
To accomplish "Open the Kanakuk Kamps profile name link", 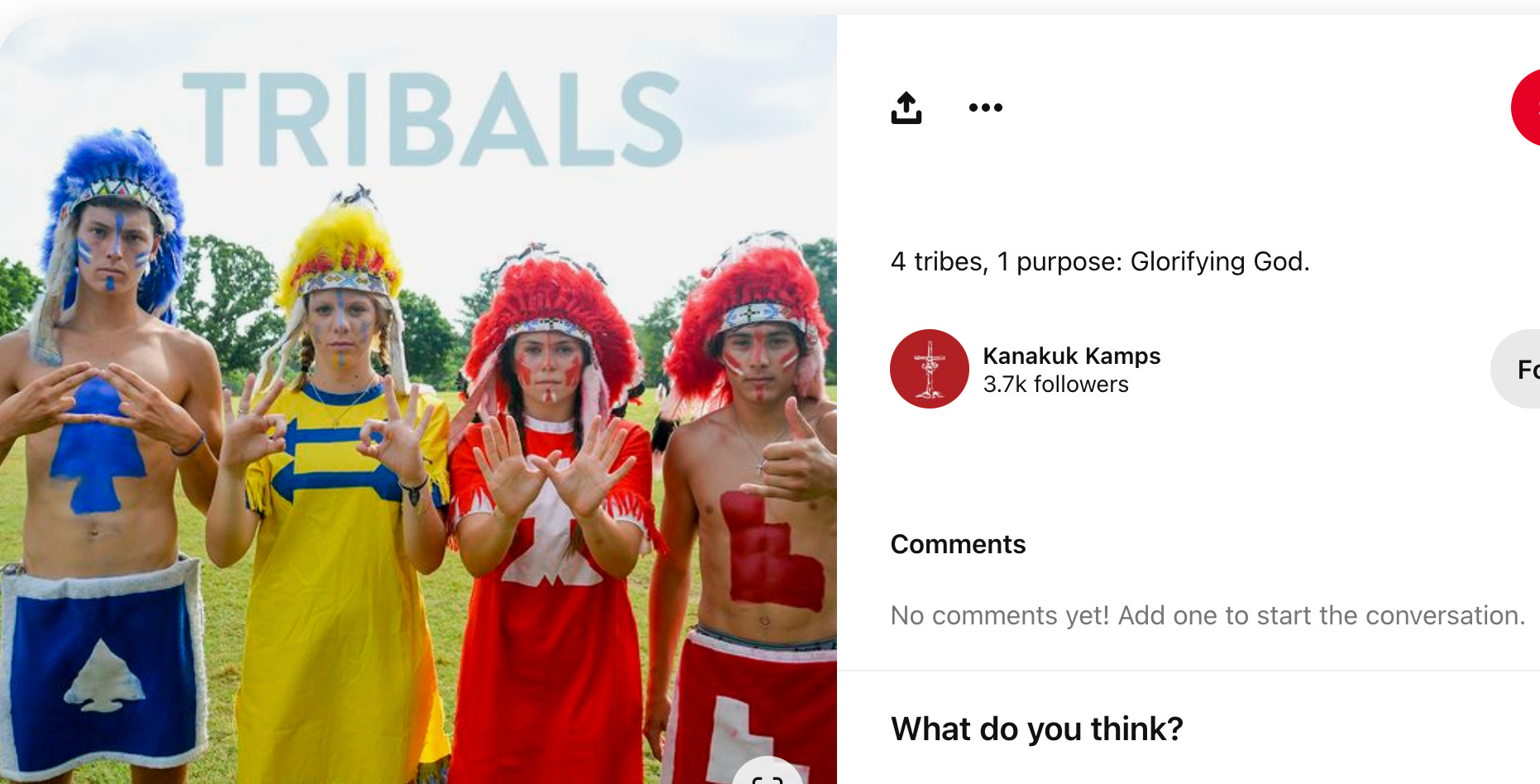I will point(1071,356).
